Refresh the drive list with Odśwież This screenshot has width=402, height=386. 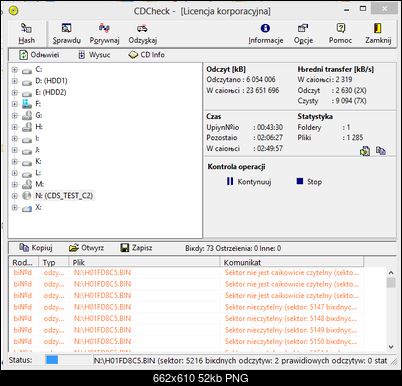tap(39, 55)
